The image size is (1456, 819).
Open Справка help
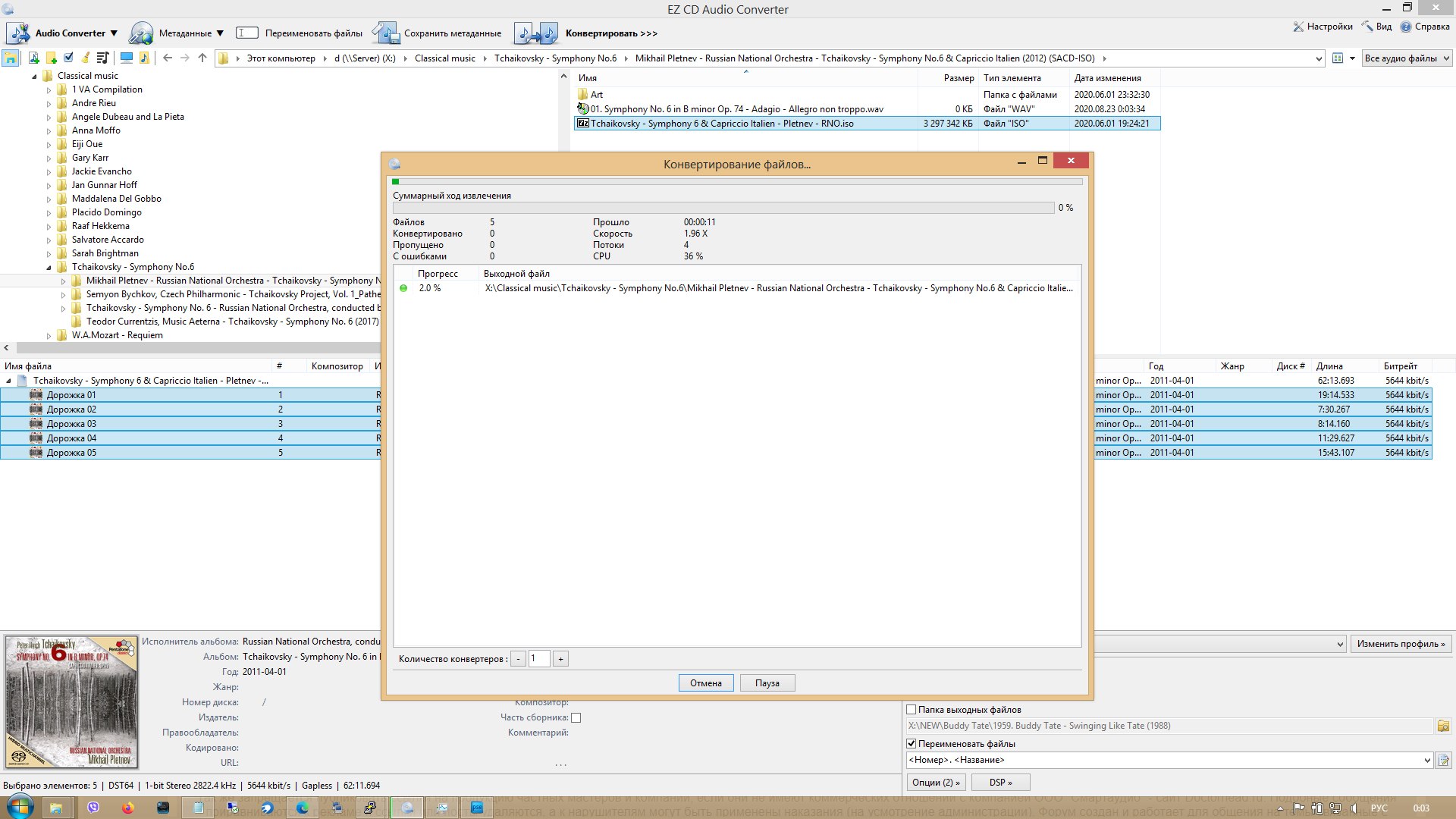[1425, 27]
